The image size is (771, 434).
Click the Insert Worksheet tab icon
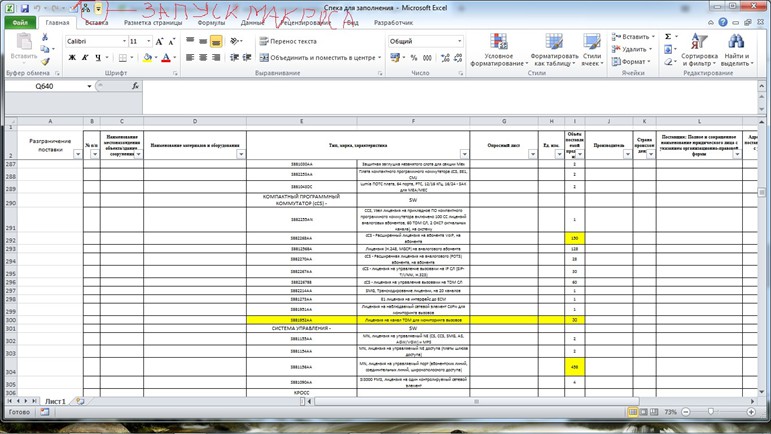click(x=80, y=401)
